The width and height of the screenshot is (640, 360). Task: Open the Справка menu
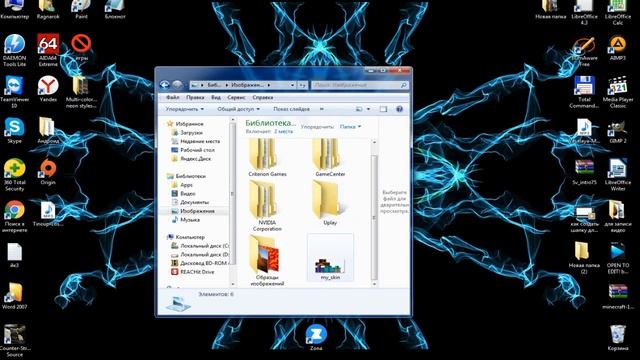coord(262,98)
